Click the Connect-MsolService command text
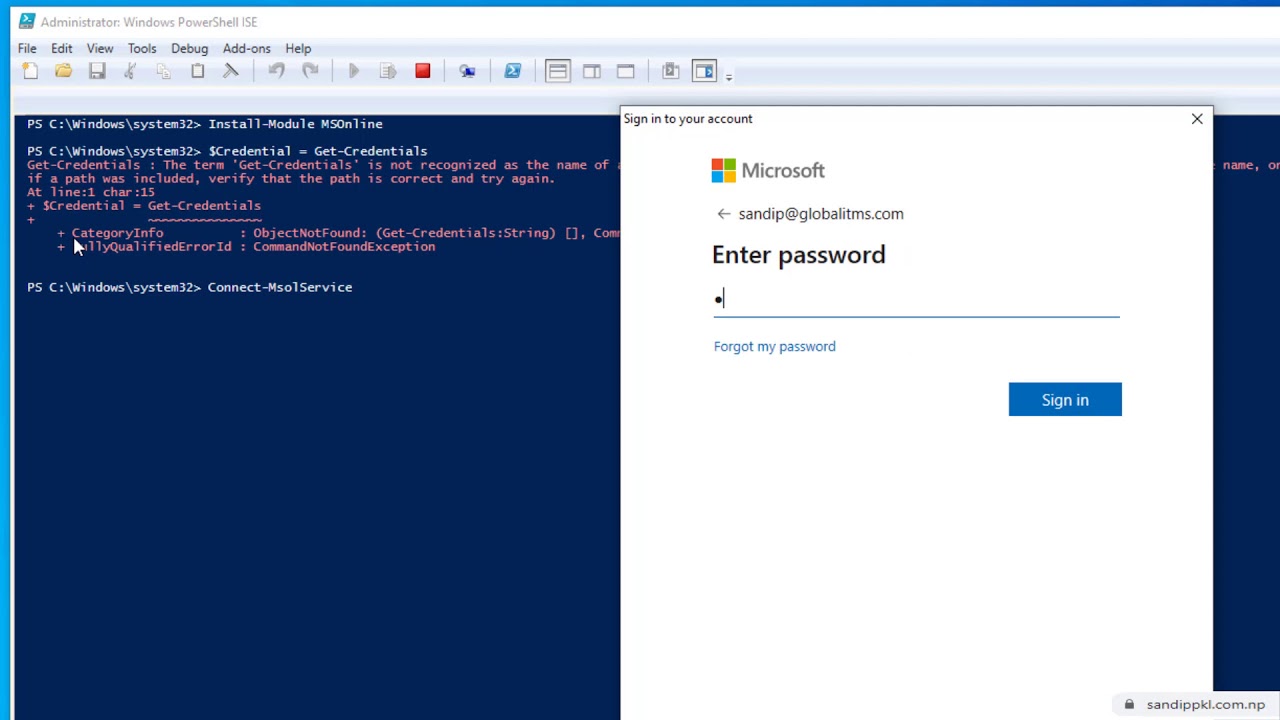The image size is (1280, 720). 280,287
